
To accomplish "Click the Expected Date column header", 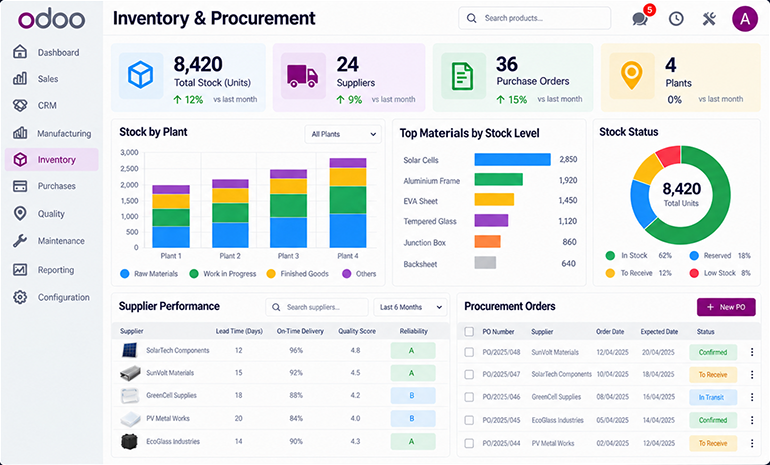I will pos(659,332).
